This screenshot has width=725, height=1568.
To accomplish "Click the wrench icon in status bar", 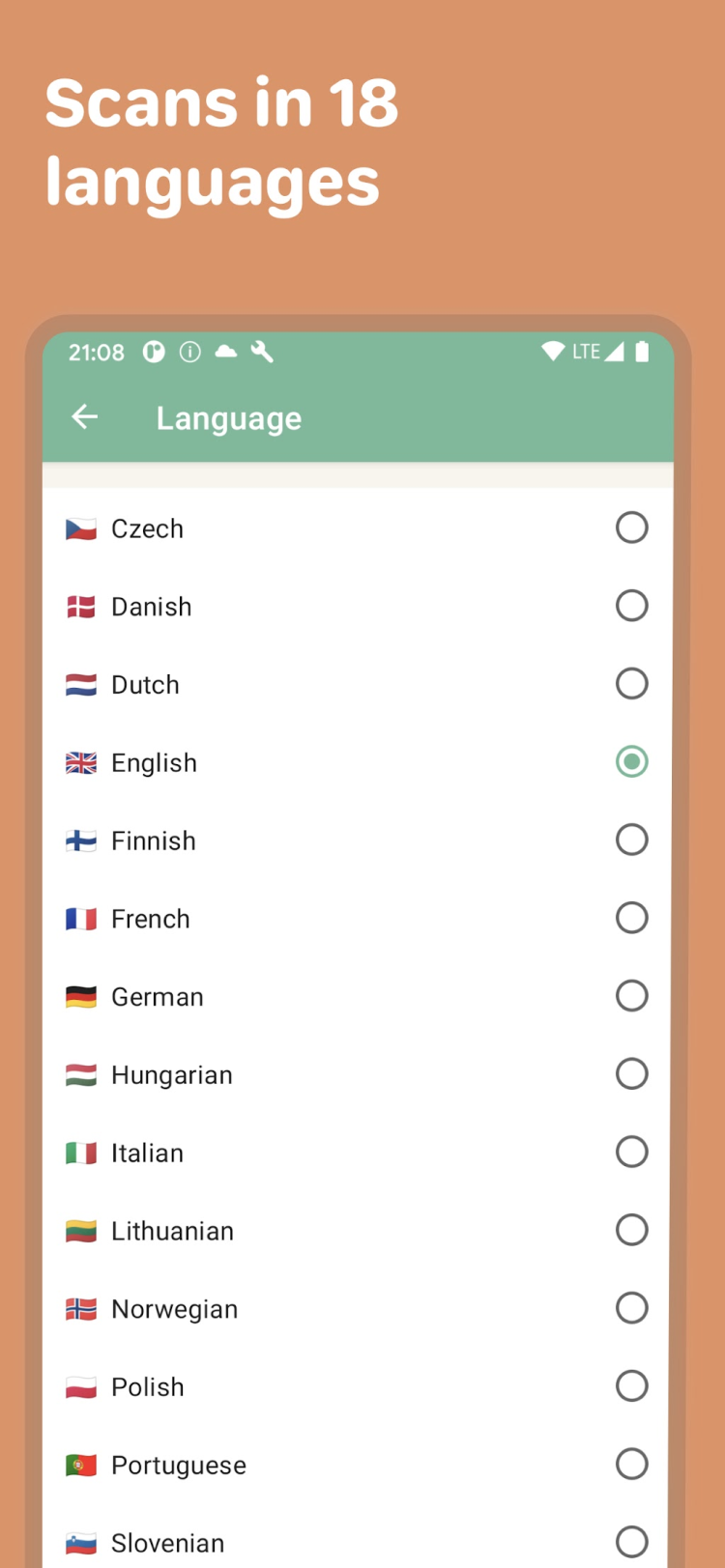I will (x=262, y=352).
